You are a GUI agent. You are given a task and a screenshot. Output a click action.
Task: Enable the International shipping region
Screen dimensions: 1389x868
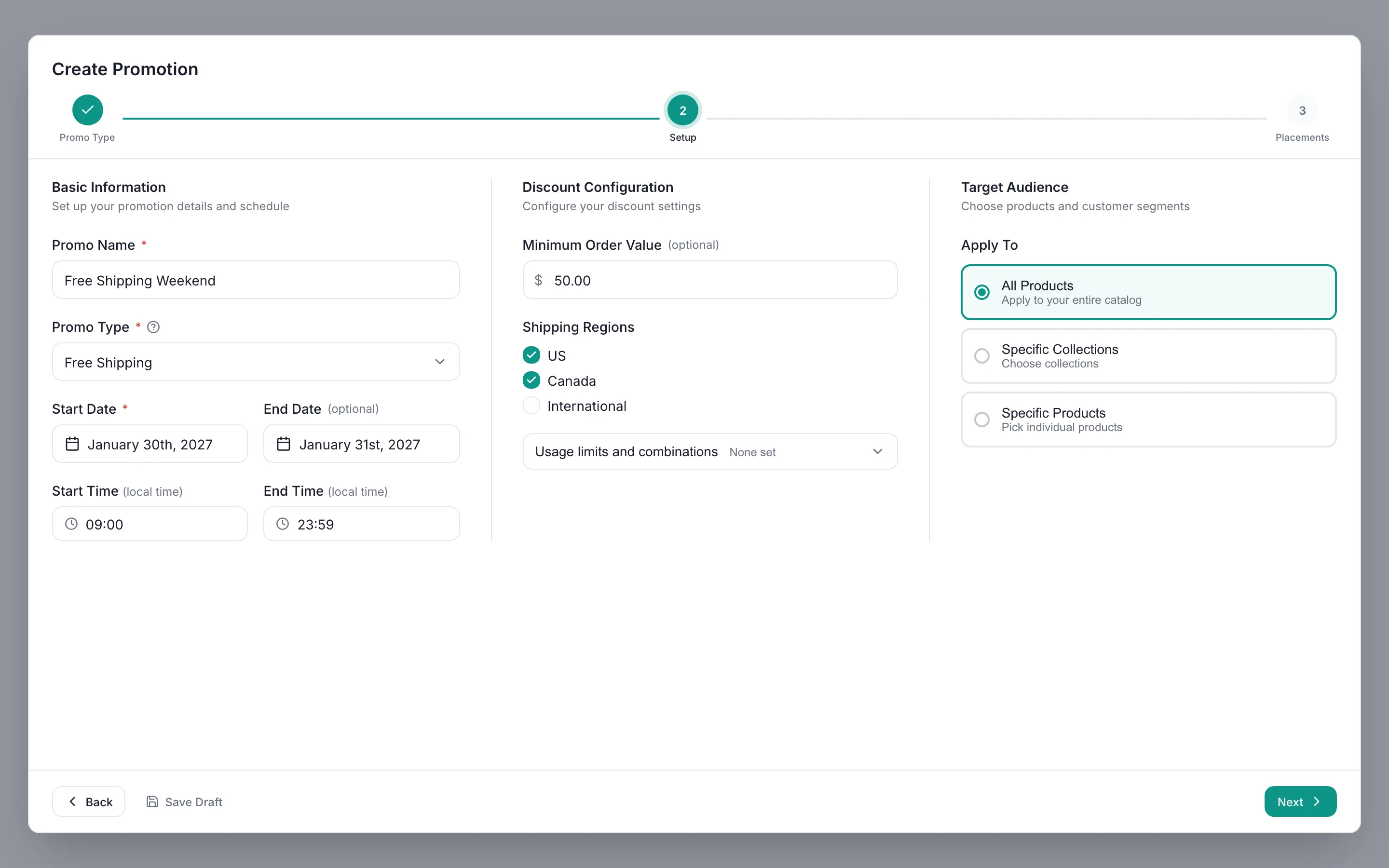(531, 405)
